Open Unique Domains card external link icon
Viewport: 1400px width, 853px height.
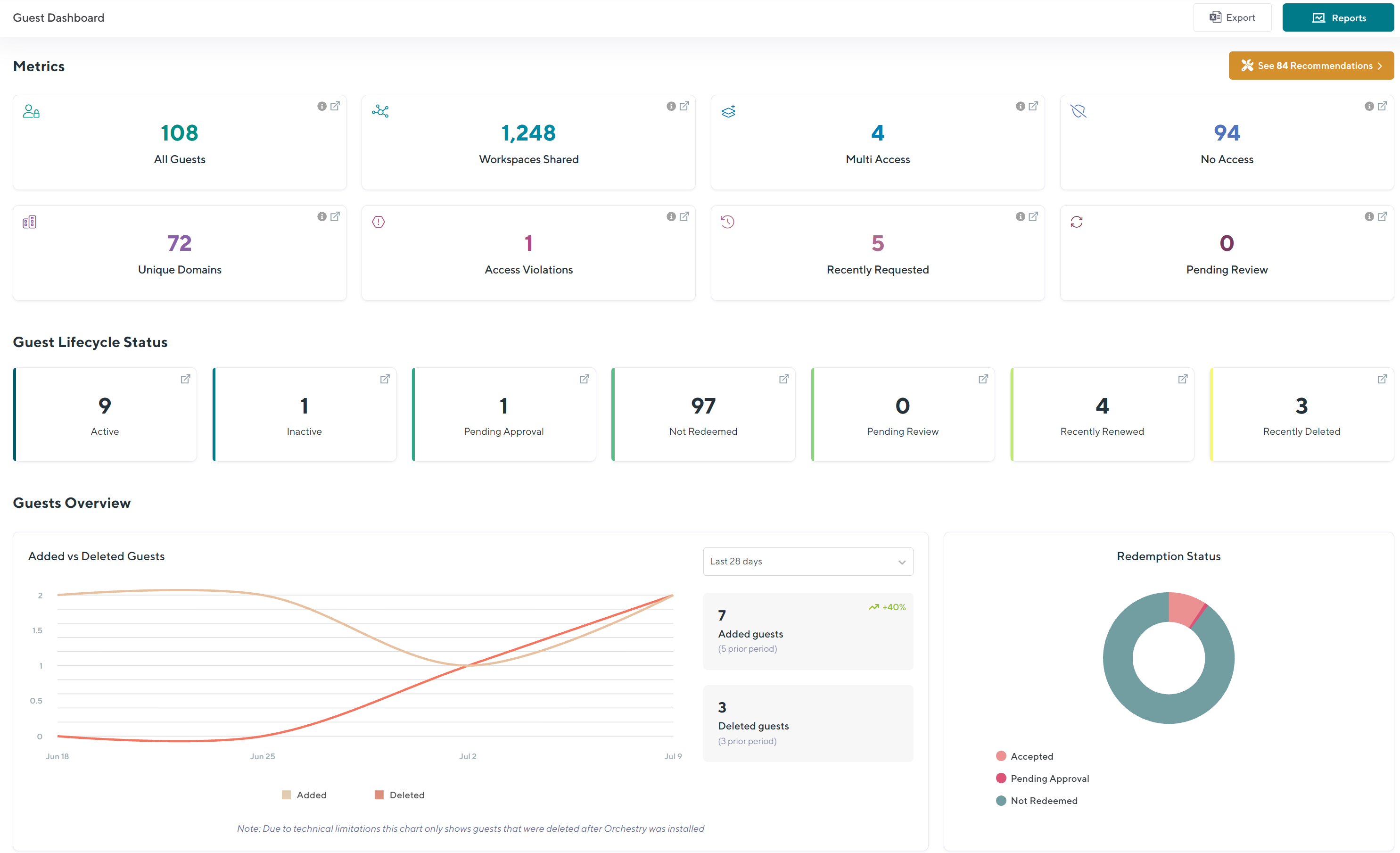click(335, 216)
